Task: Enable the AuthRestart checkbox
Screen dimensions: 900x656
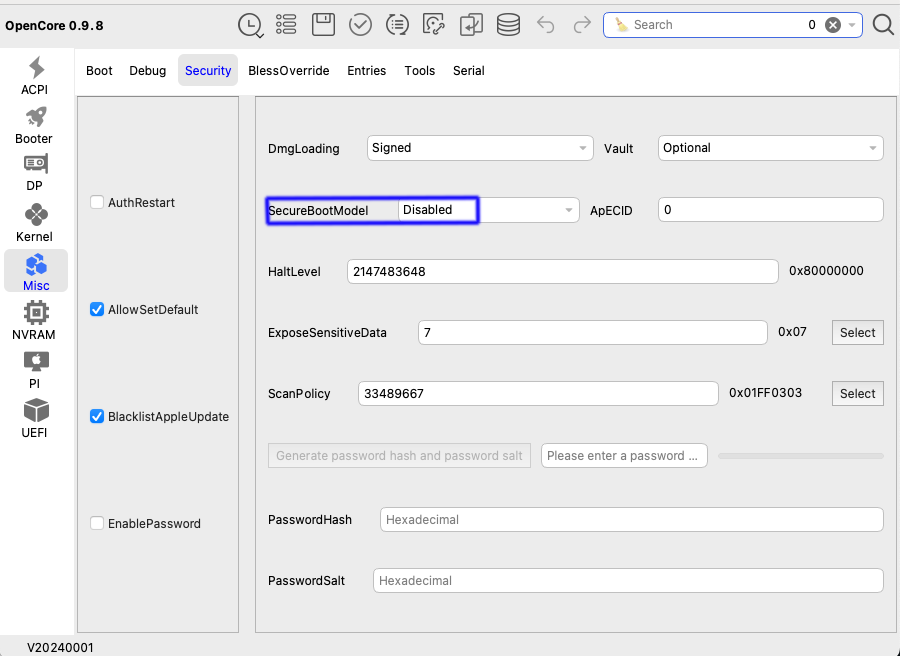Action: (97, 202)
